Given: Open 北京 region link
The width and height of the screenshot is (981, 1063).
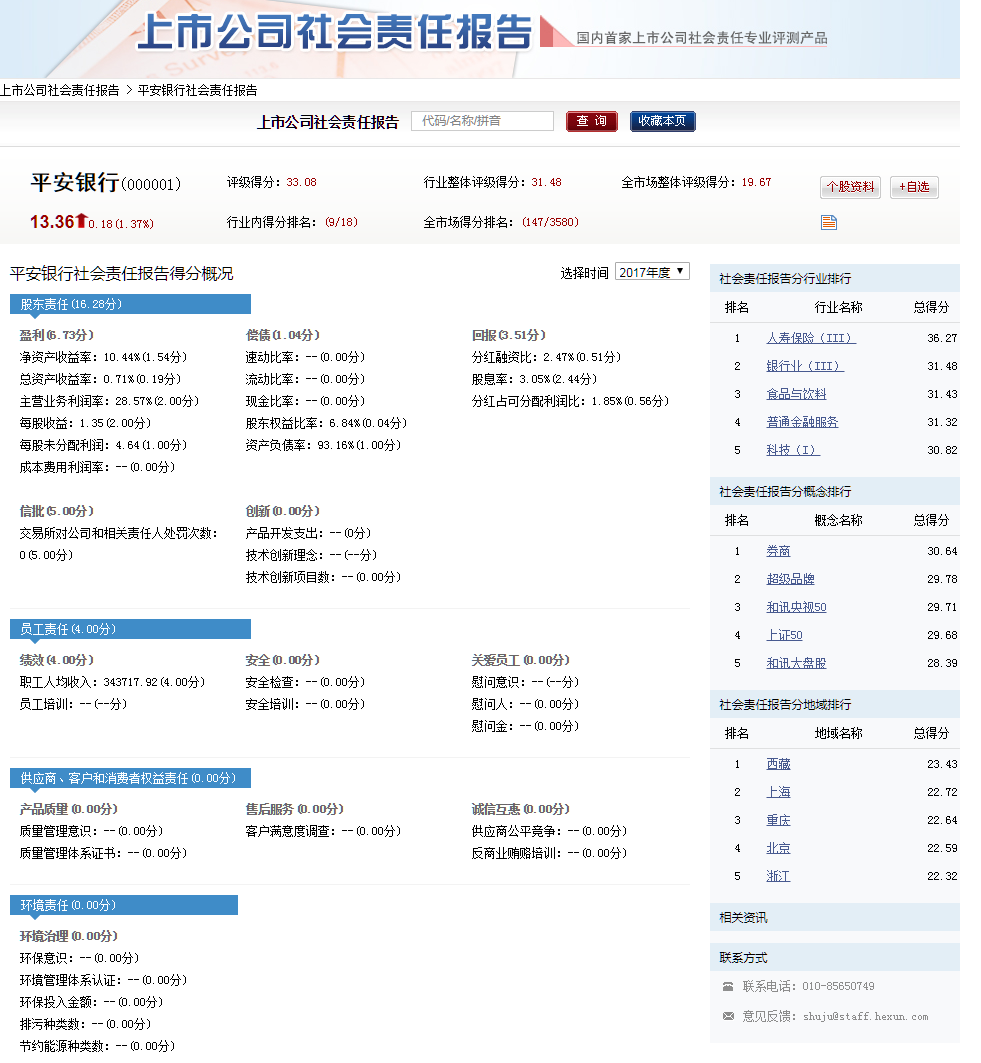Looking at the screenshot, I should pos(778,848).
